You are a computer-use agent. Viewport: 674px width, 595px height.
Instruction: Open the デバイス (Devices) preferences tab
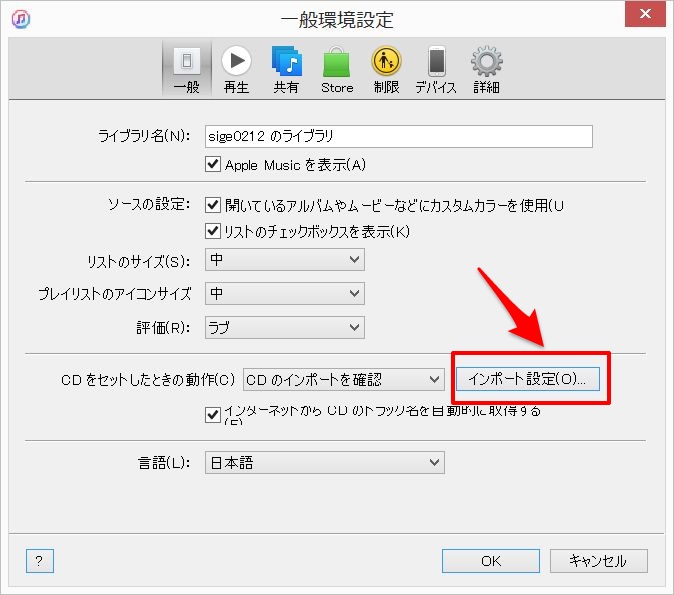point(436,69)
